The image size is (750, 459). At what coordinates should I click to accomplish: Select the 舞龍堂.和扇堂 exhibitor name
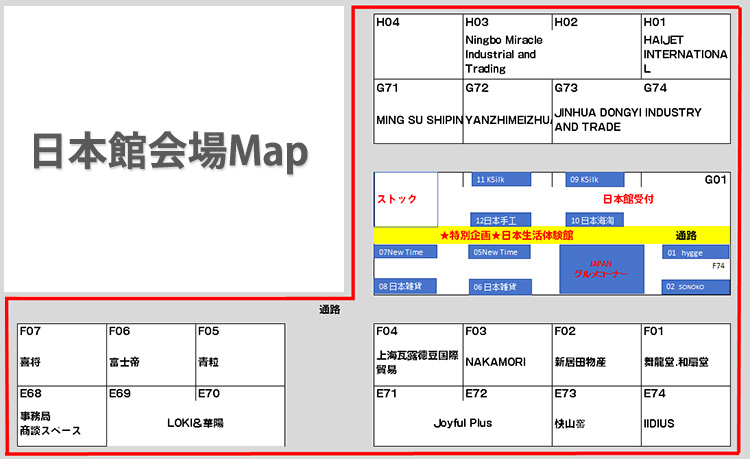tap(676, 362)
